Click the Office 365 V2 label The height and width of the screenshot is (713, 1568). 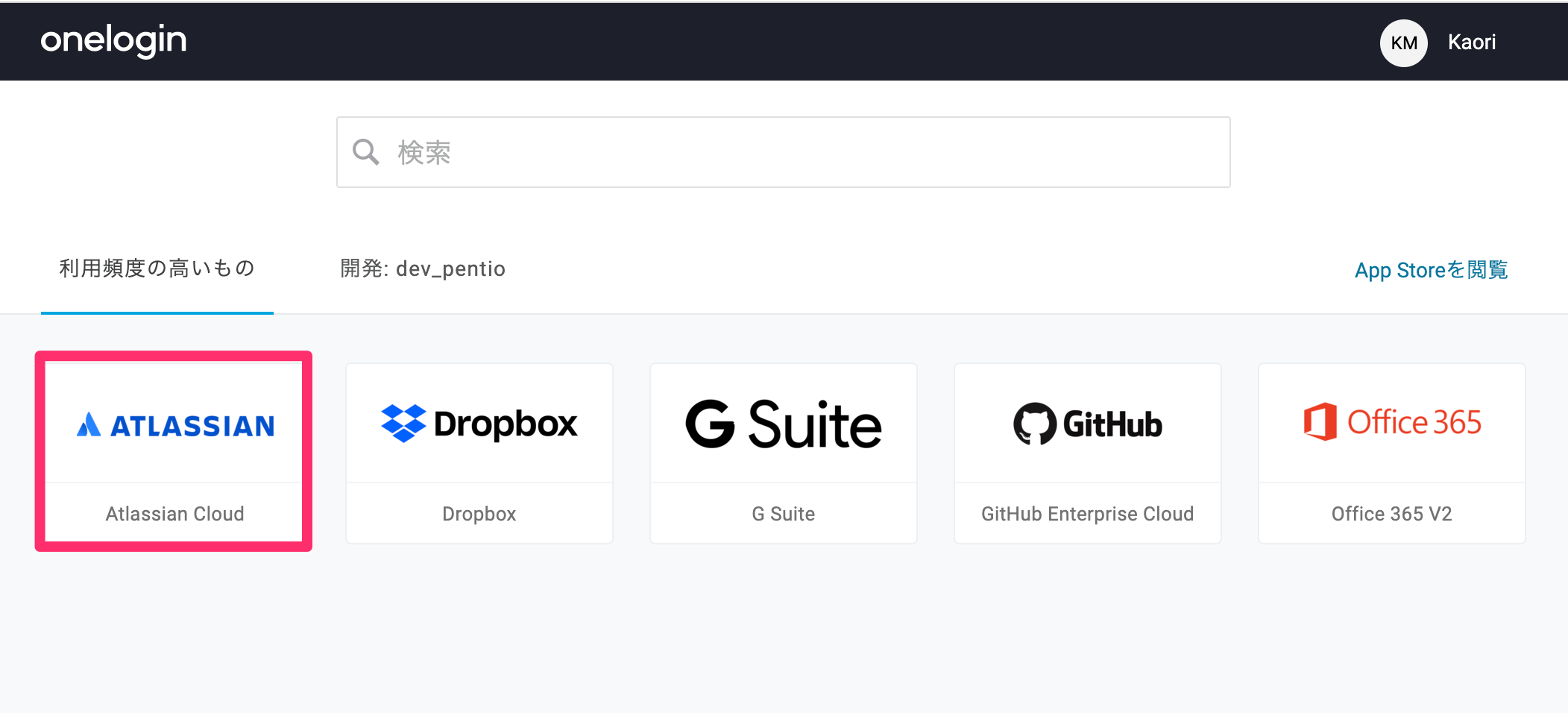coord(1392,514)
